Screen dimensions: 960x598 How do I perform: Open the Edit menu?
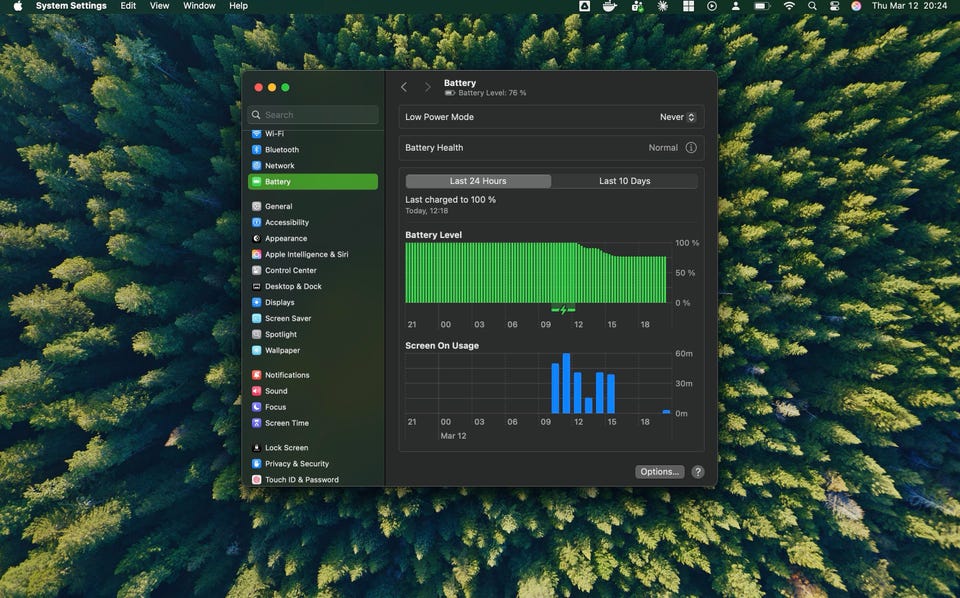[x=128, y=6]
